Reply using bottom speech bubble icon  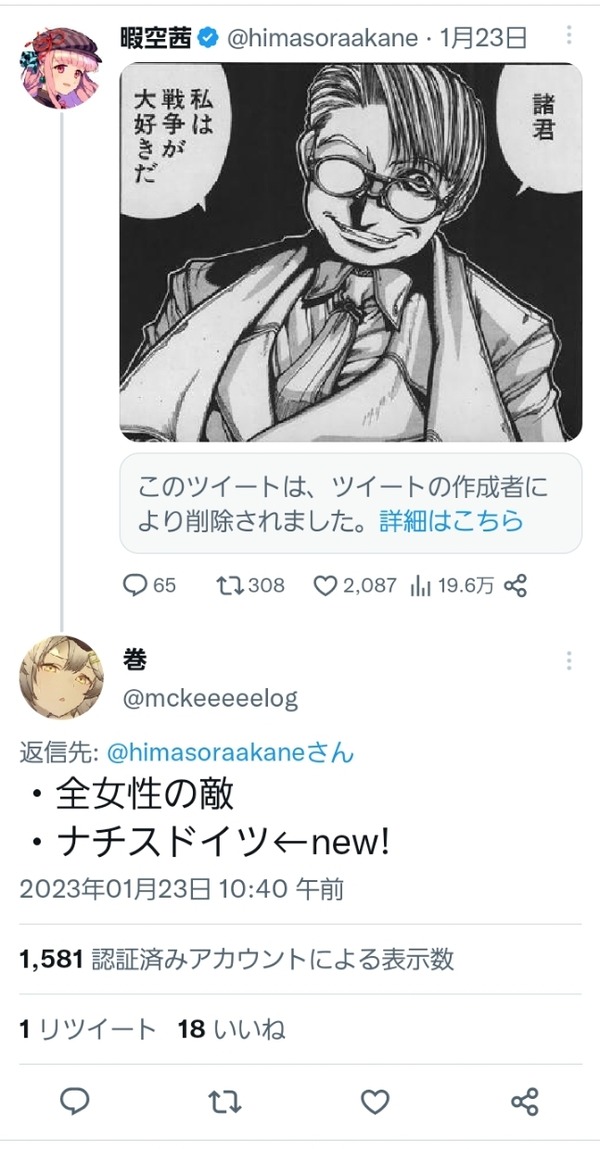pyautogui.click(x=75, y=1101)
